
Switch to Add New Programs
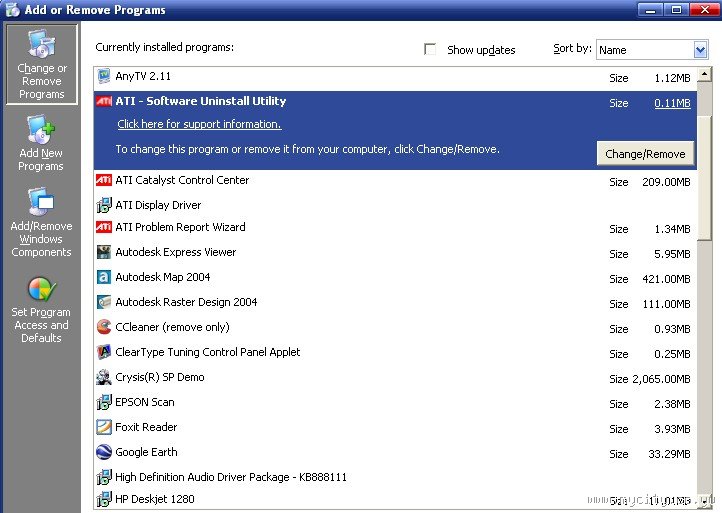(41, 144)
